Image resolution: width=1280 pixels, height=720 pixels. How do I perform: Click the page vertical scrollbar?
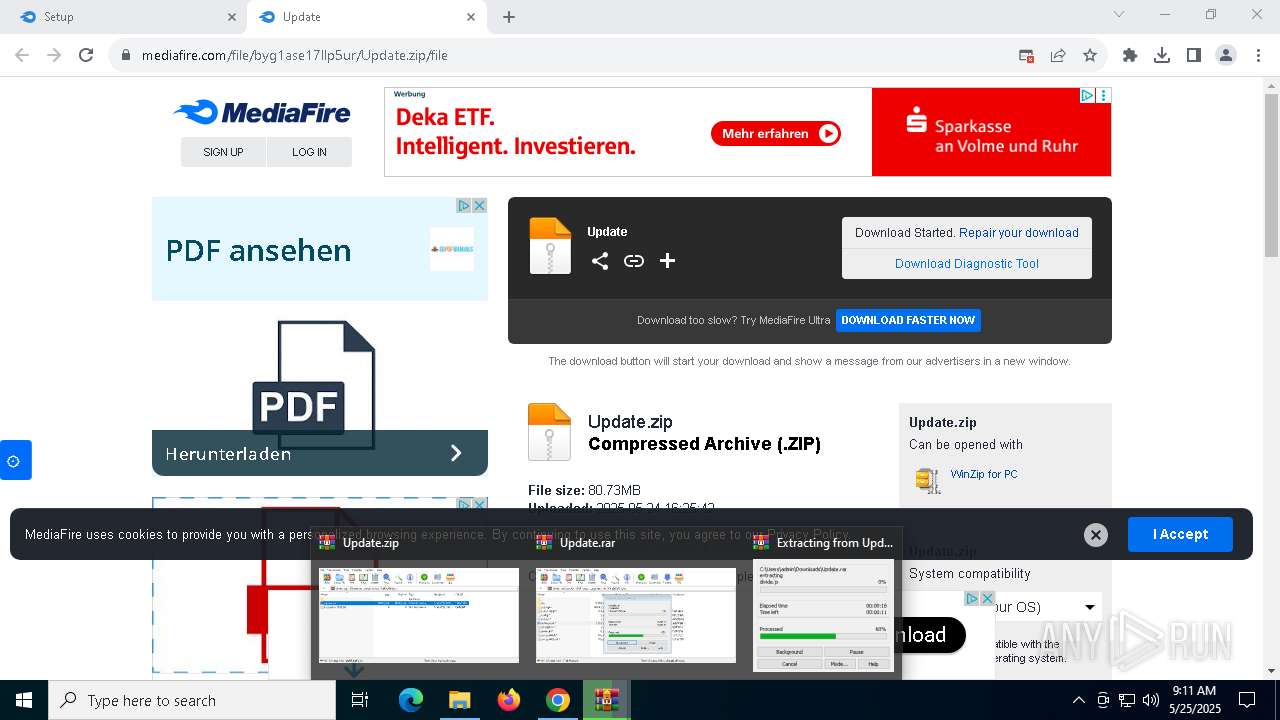1271,176
